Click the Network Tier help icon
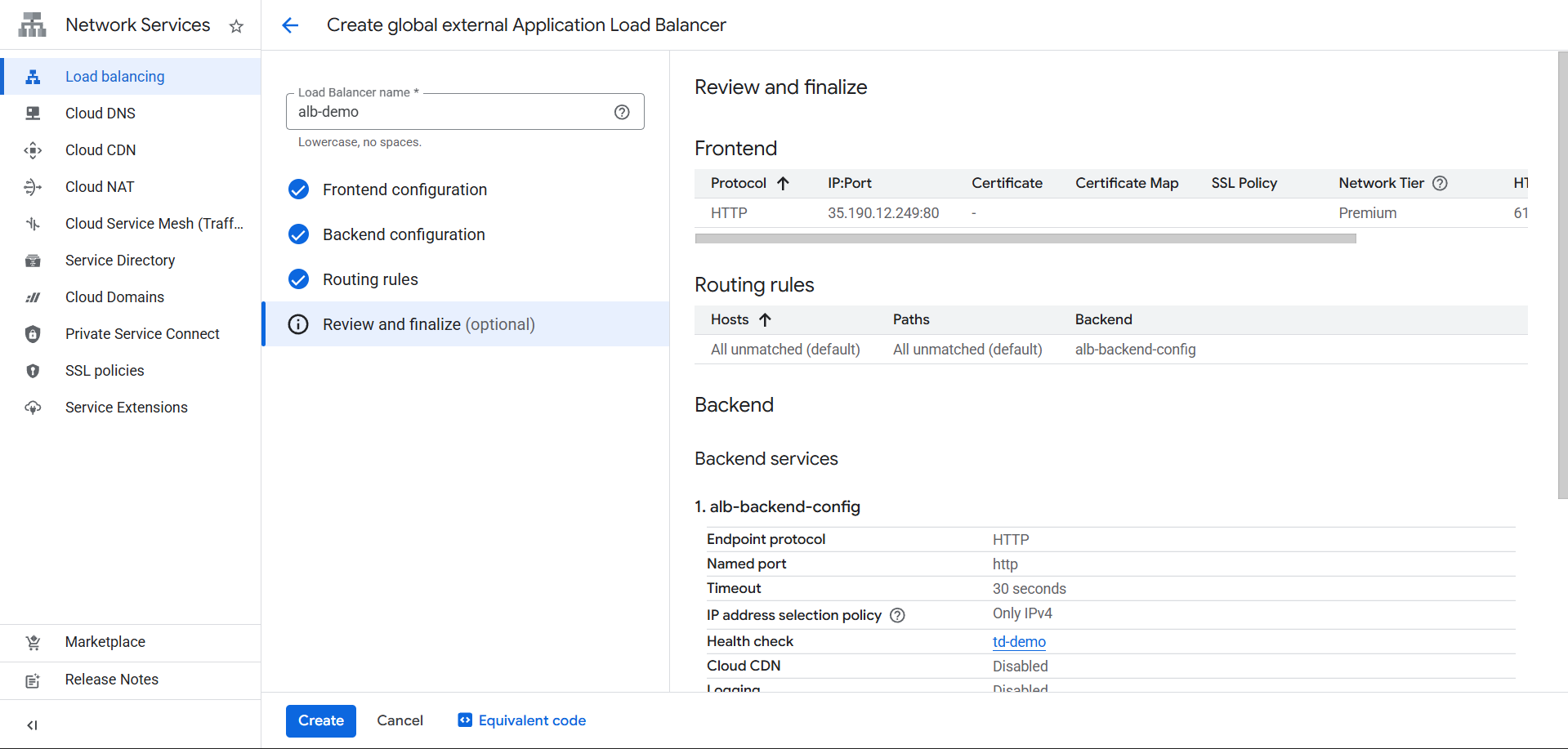Viewport: 1568px width, 749px height. click(x=1440, y=183)
